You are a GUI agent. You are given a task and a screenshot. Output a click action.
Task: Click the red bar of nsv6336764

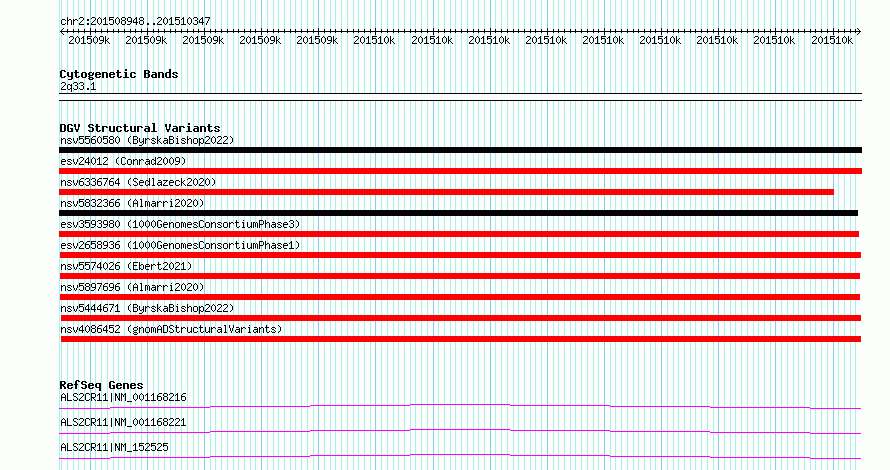pos(447,192)
